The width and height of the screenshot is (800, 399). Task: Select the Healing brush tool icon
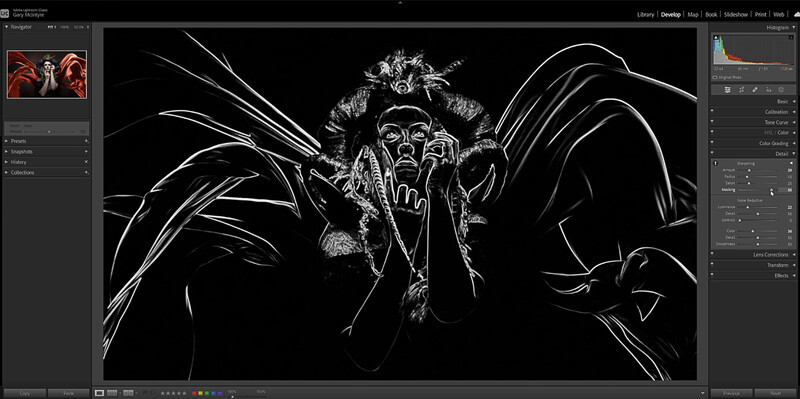[x=755, y=90]
